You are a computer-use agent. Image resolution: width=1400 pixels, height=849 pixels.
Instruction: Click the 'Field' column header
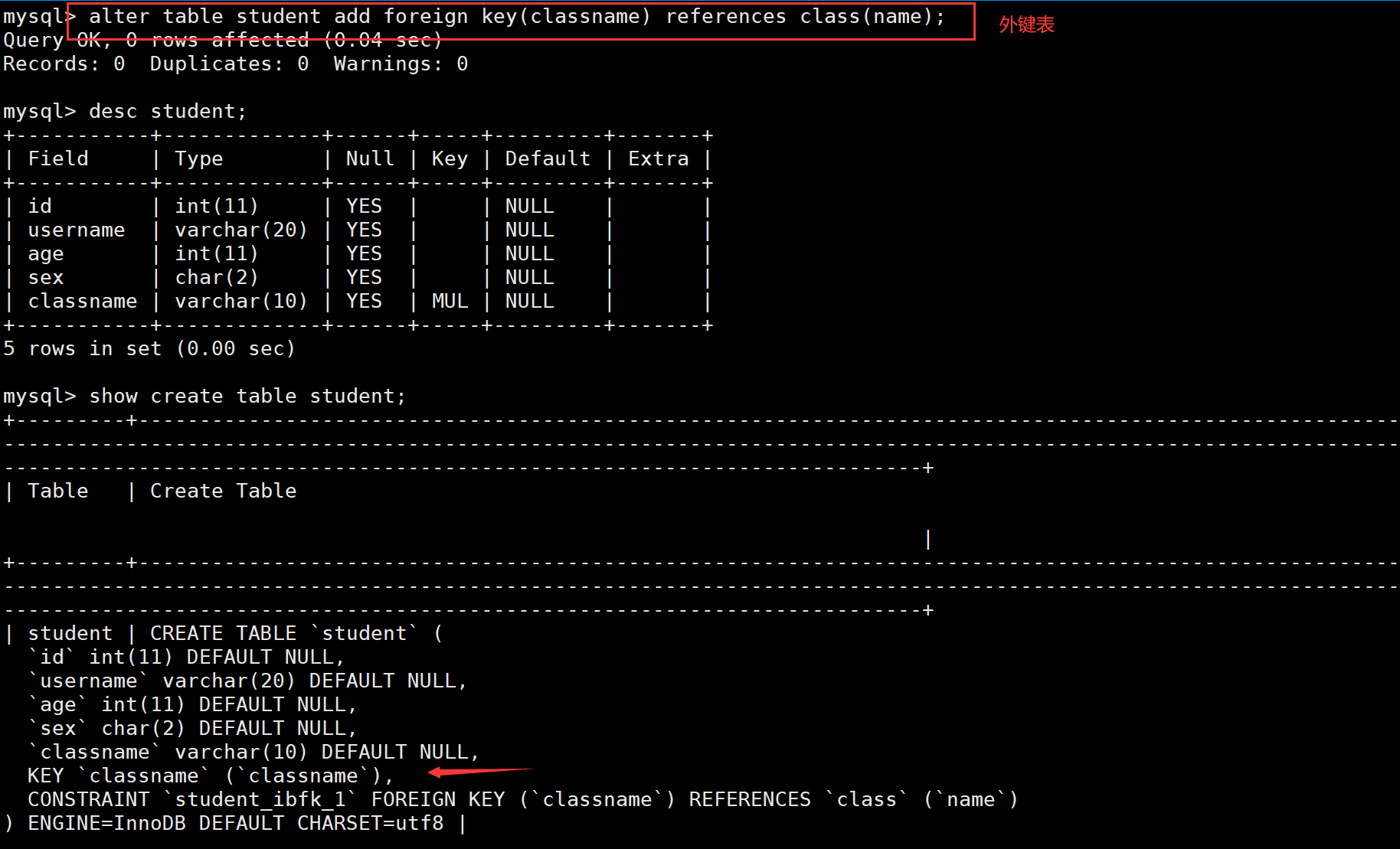(58, 159)
